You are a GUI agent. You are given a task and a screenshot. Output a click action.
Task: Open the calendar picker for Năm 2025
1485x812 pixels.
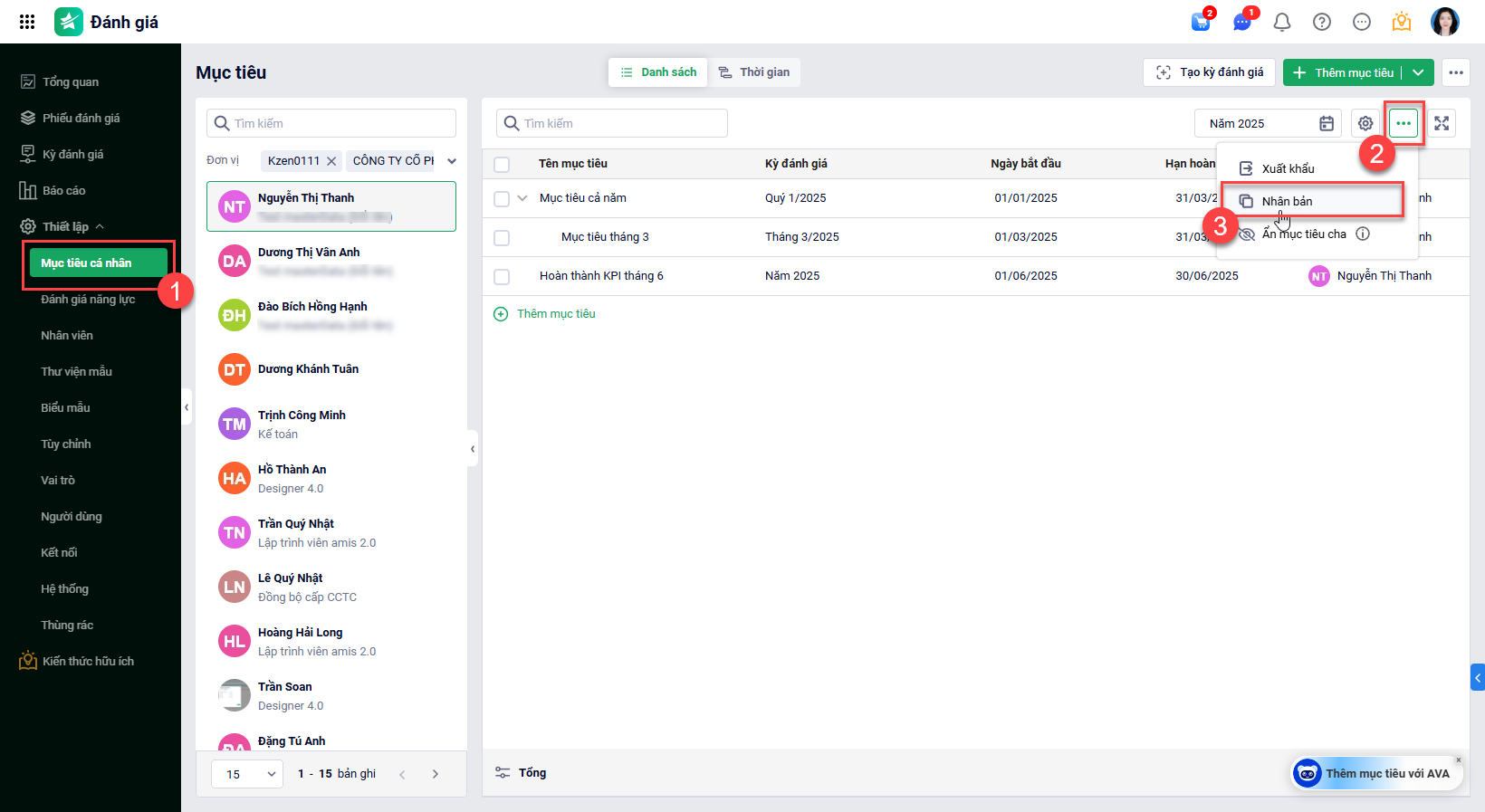pos(1327,123)
